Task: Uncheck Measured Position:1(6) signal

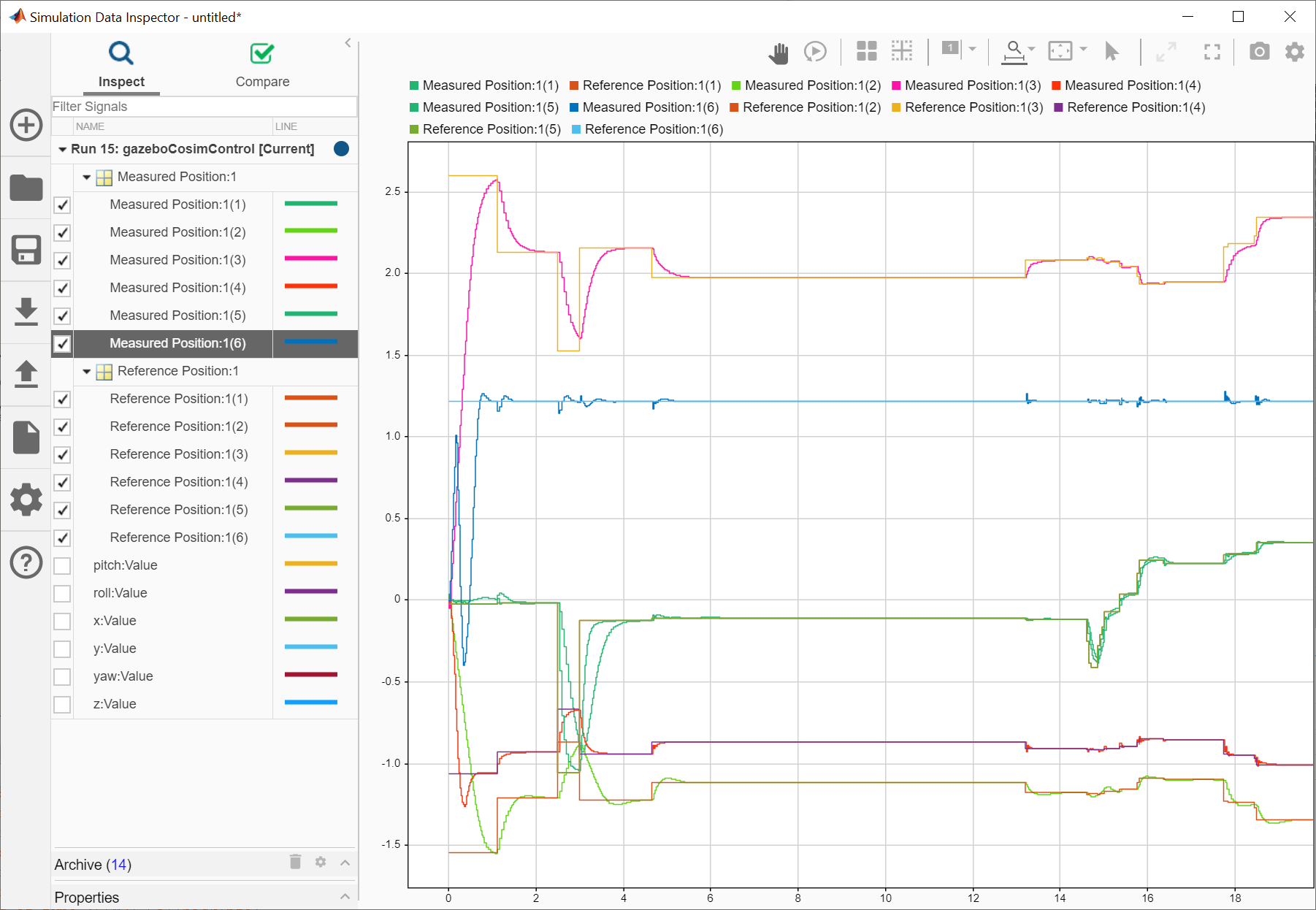Action: (x=63, y=343)
